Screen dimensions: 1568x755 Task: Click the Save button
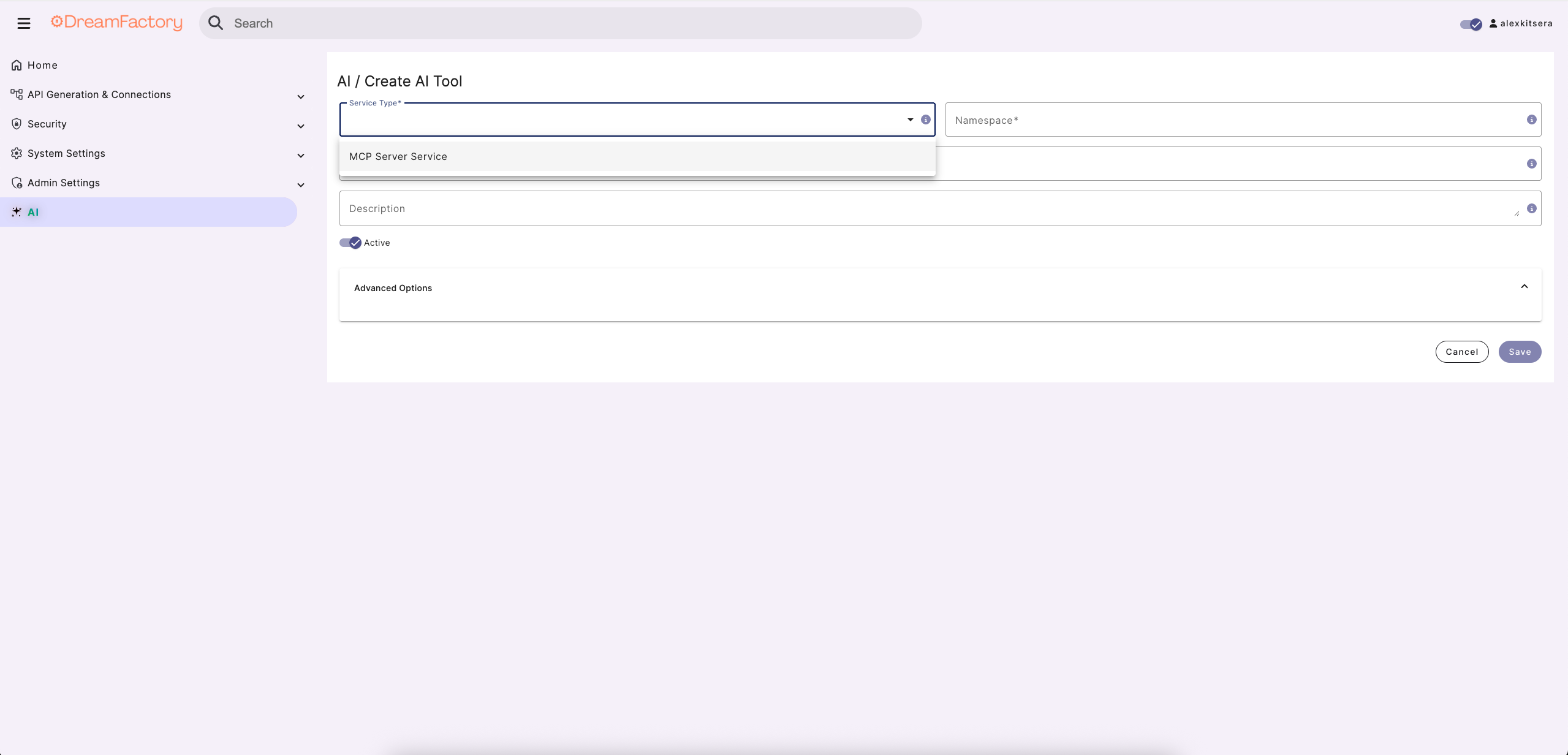tap(1520, 351)
